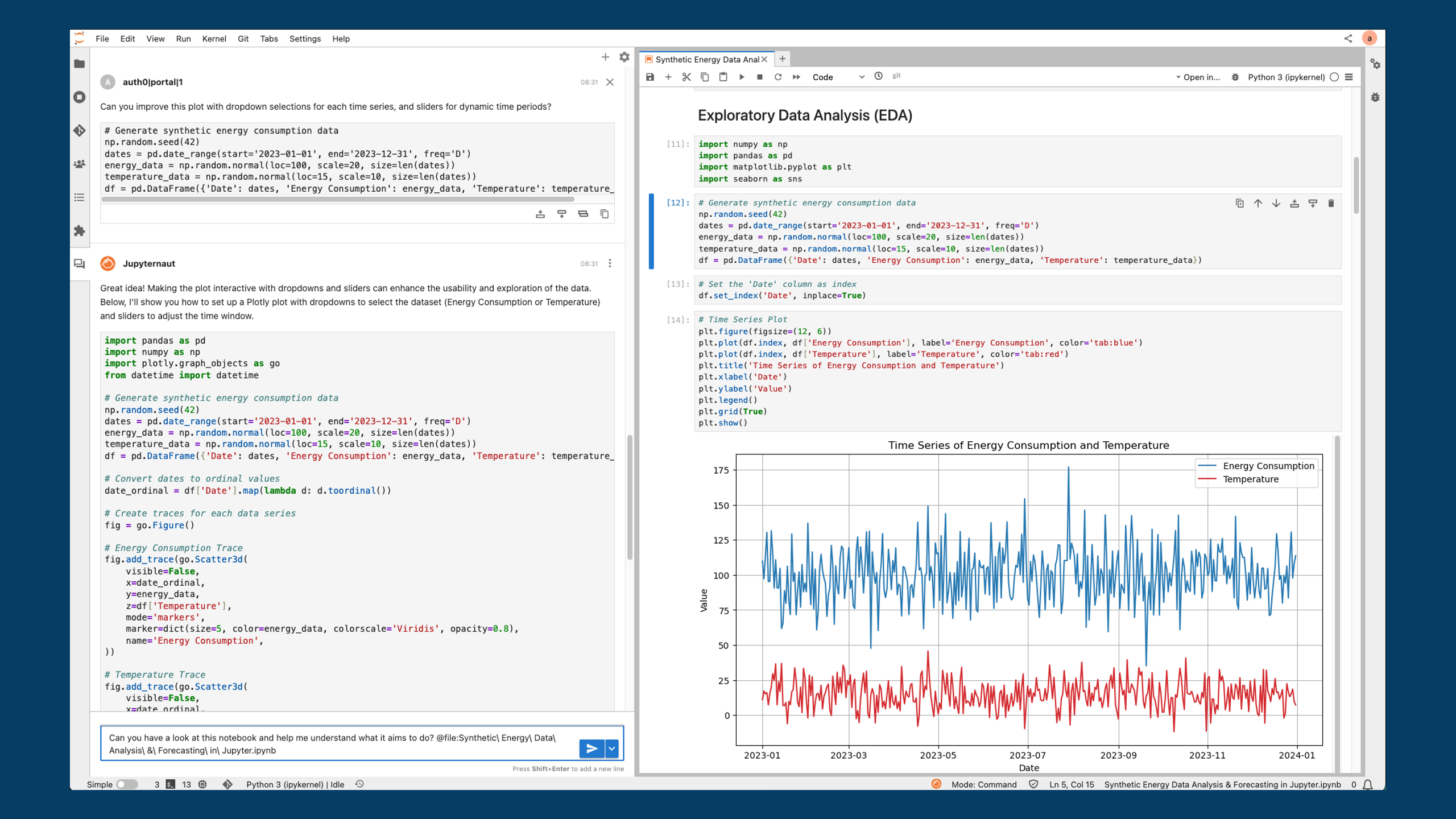Click the kernel status circle indicator
Screen dimensions: 1456x819
(x=1334, y=77)
